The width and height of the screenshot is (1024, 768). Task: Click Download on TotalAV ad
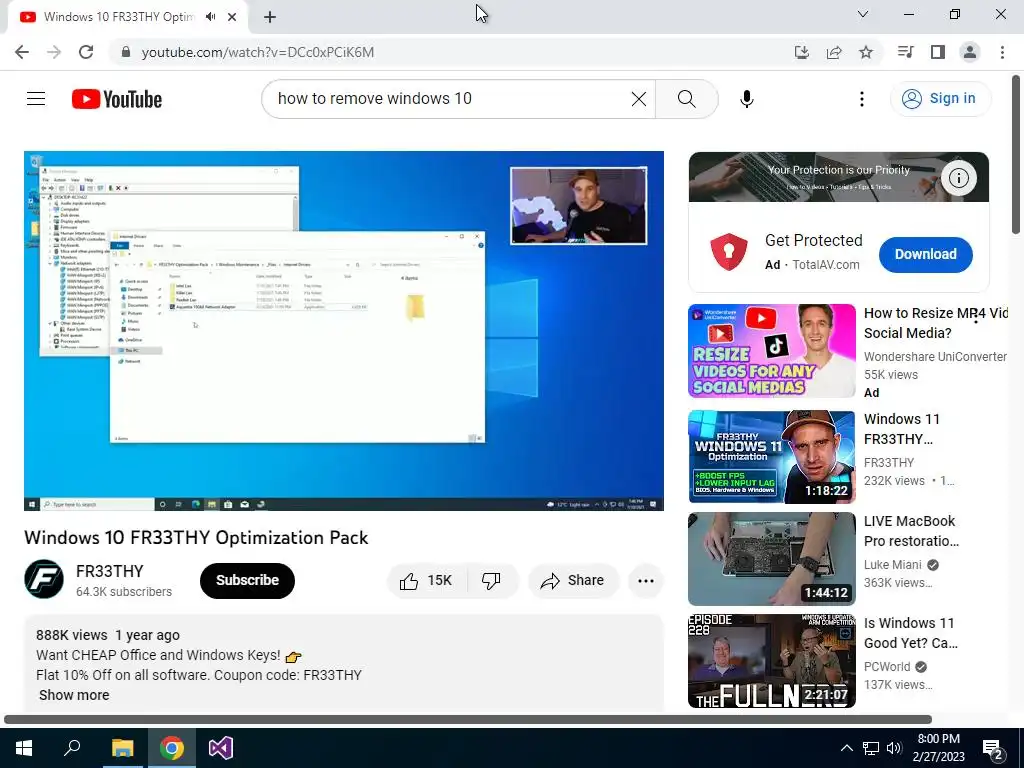point(925,254)
